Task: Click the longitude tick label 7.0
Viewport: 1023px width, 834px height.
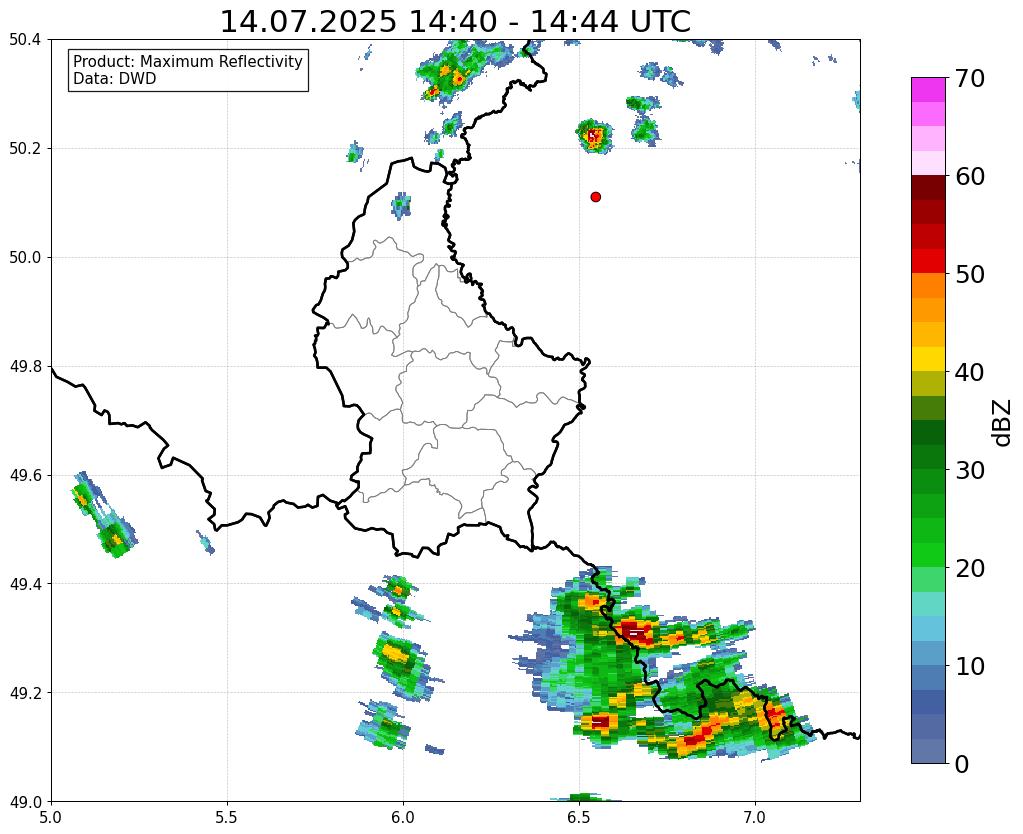Action: (x=755, y=817)
